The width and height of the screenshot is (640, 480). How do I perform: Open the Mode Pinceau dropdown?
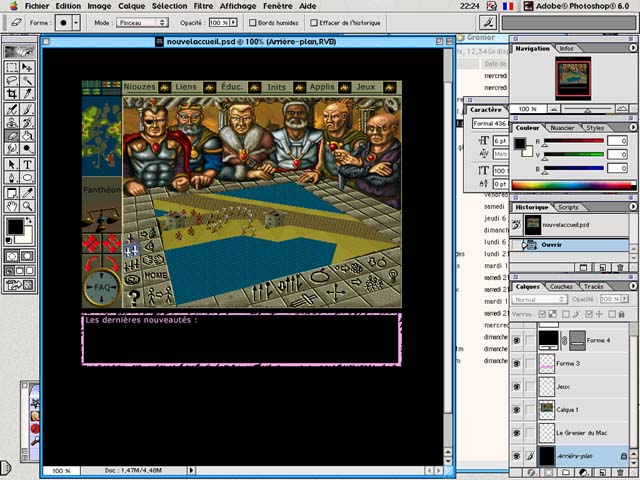(x=142, y=23)
